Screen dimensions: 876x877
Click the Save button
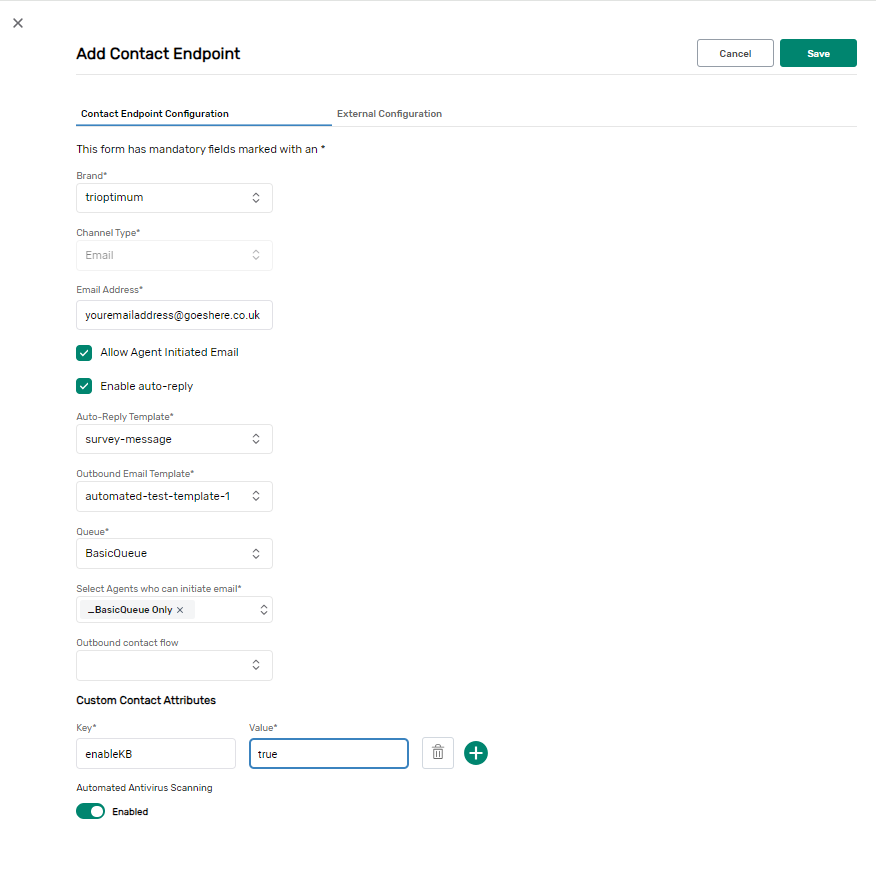(818, 53)
